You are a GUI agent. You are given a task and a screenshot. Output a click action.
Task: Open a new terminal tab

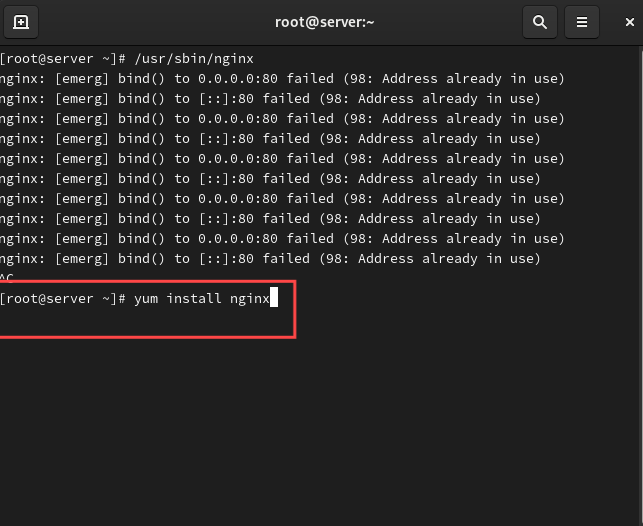pyautogui.click(x=21, y=22)
